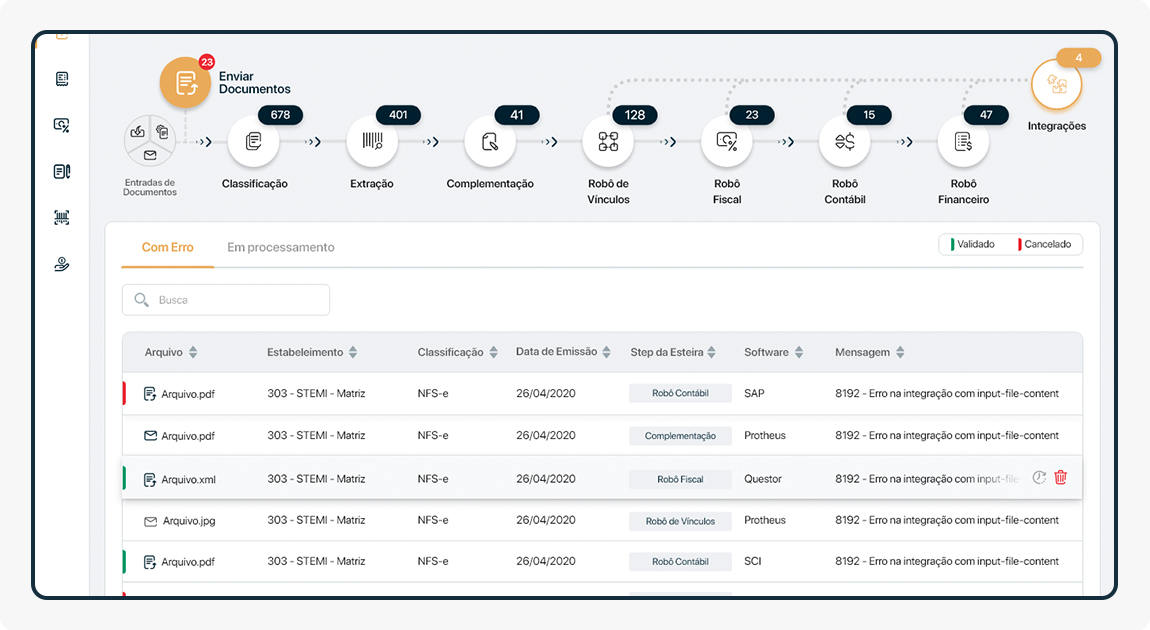This screenshot has height=630, width=1150.
Task: Open the Robô Contábil step icon
Action: coord(845,142)
